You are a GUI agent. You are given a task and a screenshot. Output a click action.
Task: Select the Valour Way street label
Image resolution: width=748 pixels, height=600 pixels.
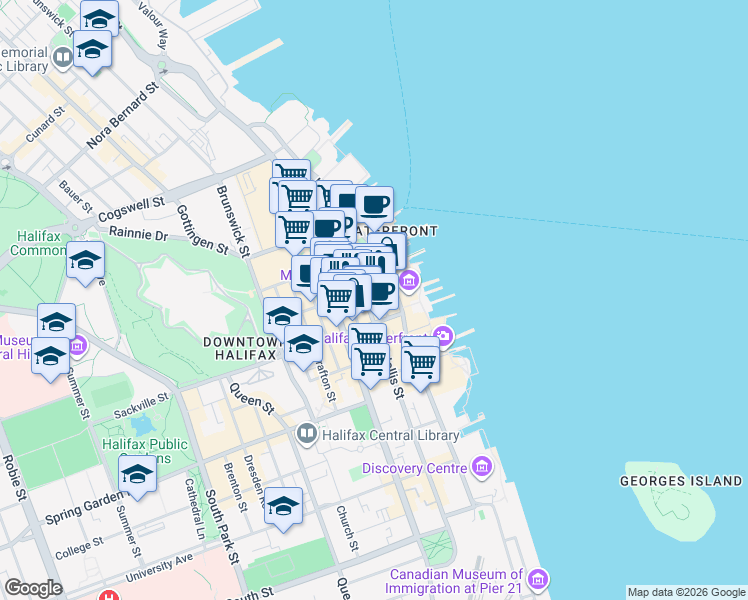click(152, 25)
